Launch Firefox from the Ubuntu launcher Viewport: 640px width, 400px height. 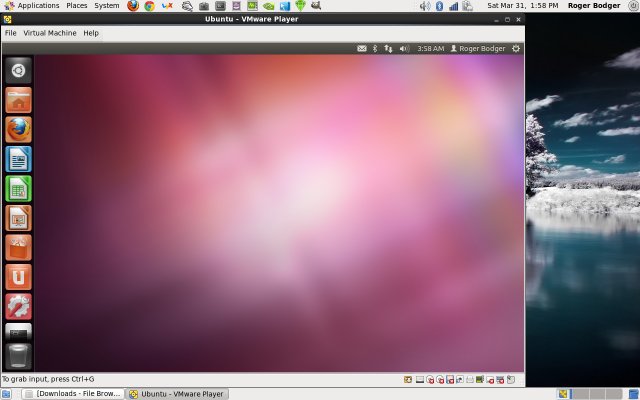18,129
